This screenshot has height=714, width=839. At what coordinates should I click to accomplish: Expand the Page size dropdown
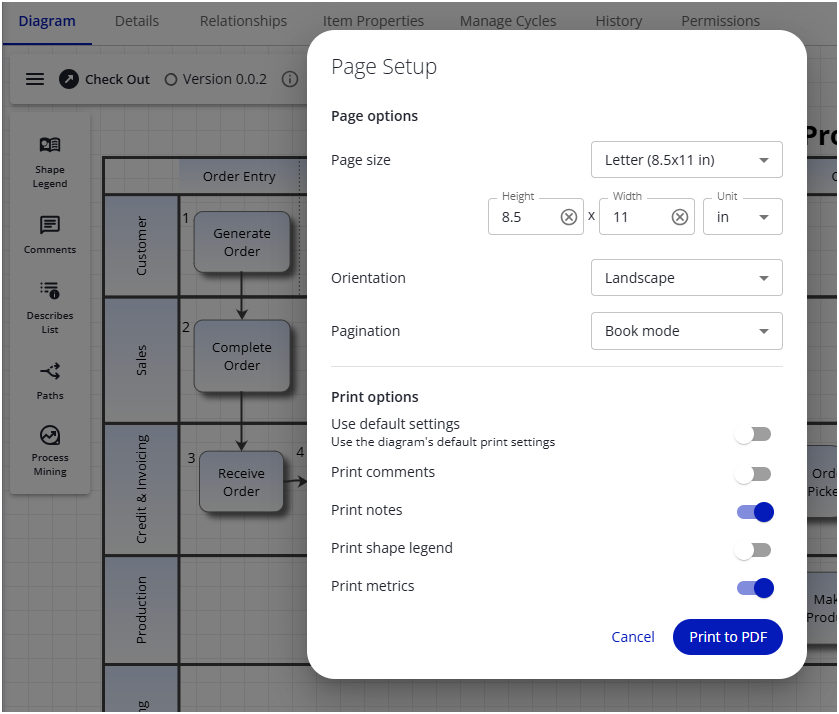(686, 160)
